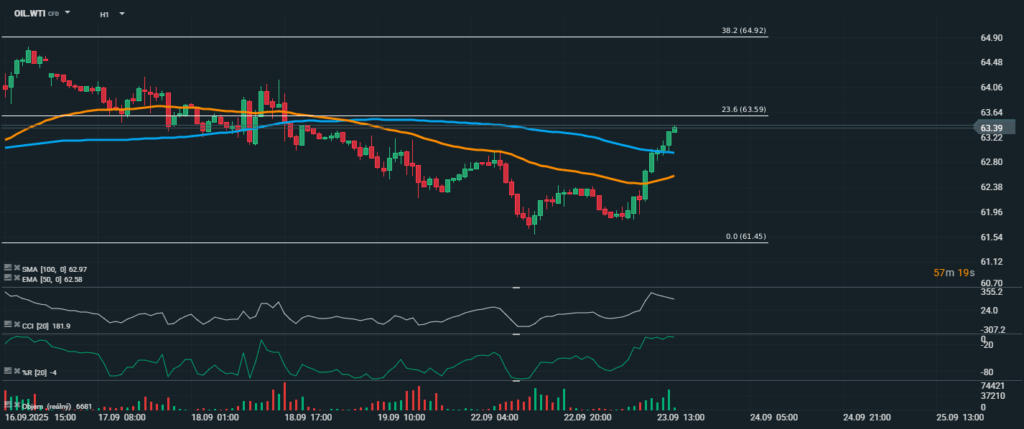The height and width of the screenshot is (429, 1024).
Task: Click the %R panel top resize handle
Action: click(x=517, y=334)
